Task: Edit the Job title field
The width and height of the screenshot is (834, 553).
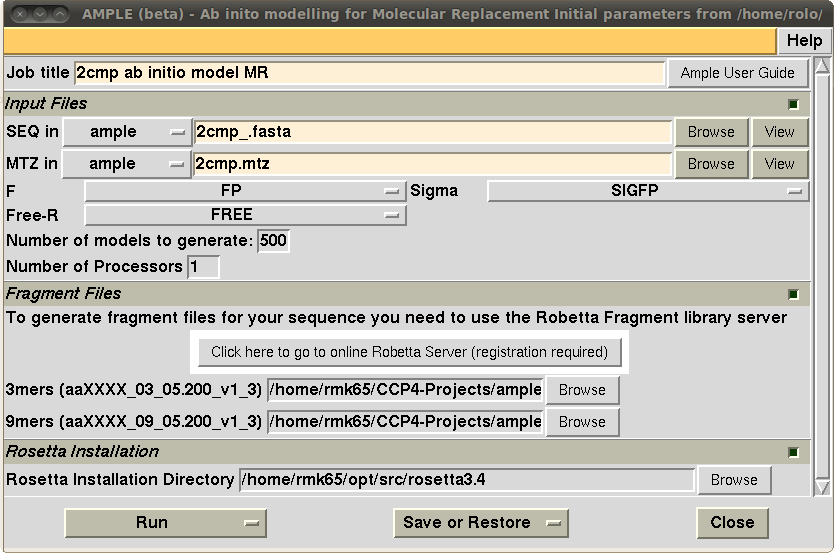Action: pos(370,73)
